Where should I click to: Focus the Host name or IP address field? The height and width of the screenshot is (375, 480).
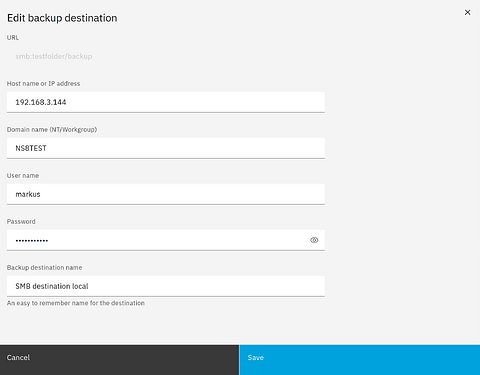coord(166,102)
